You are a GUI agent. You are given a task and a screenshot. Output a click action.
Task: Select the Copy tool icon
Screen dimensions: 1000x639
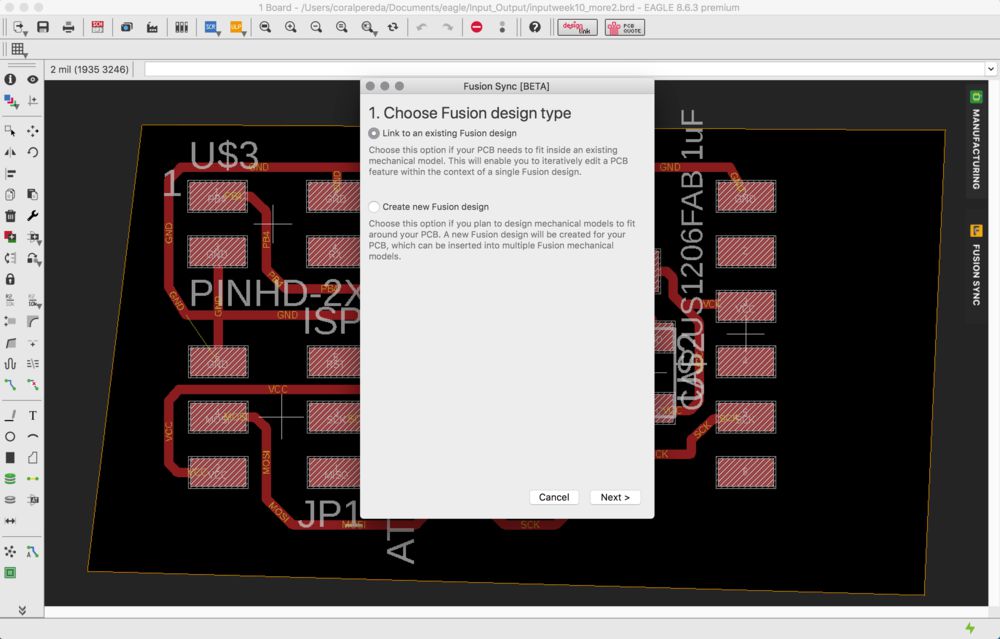(10, 195)
